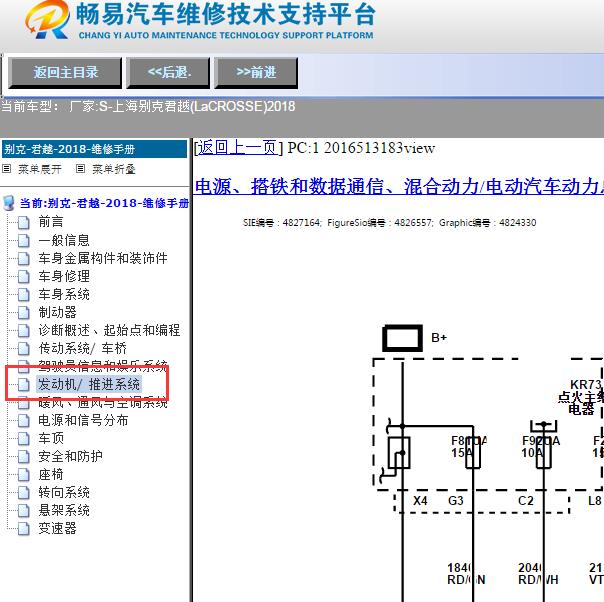Click the Graphic编号: 4824330 text

point(487,222)
